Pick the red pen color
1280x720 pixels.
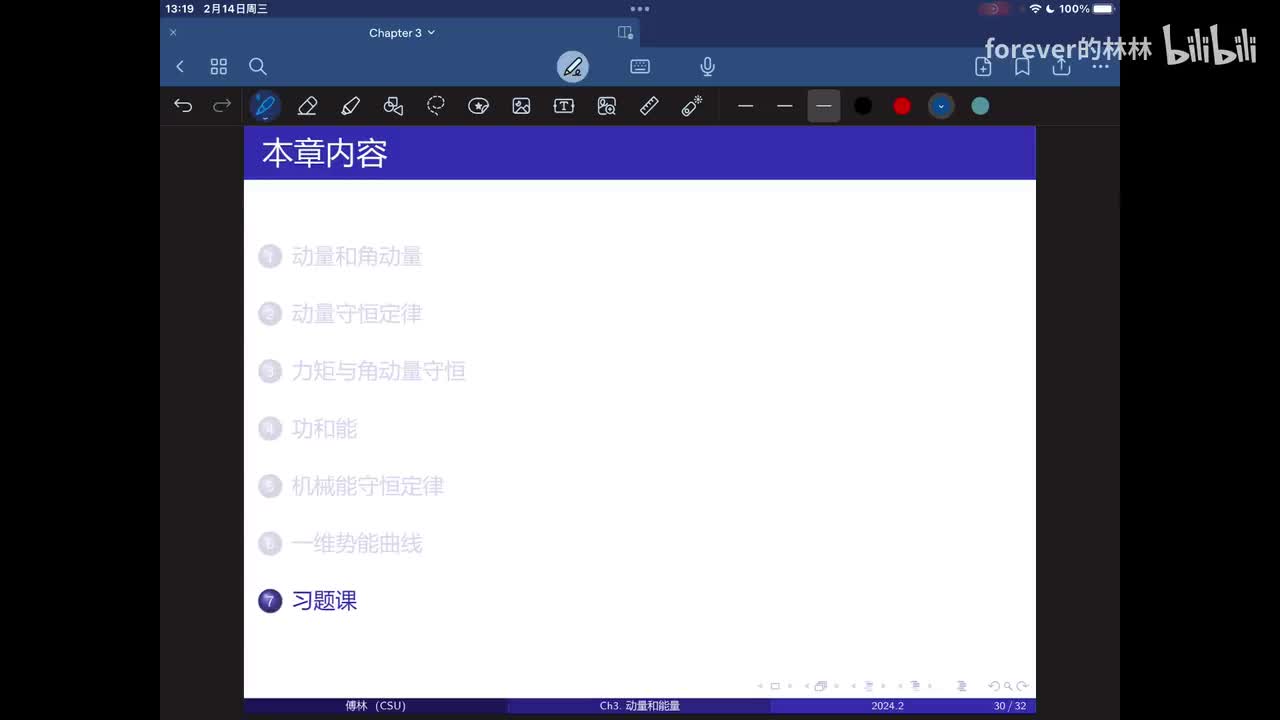(902, 106)
